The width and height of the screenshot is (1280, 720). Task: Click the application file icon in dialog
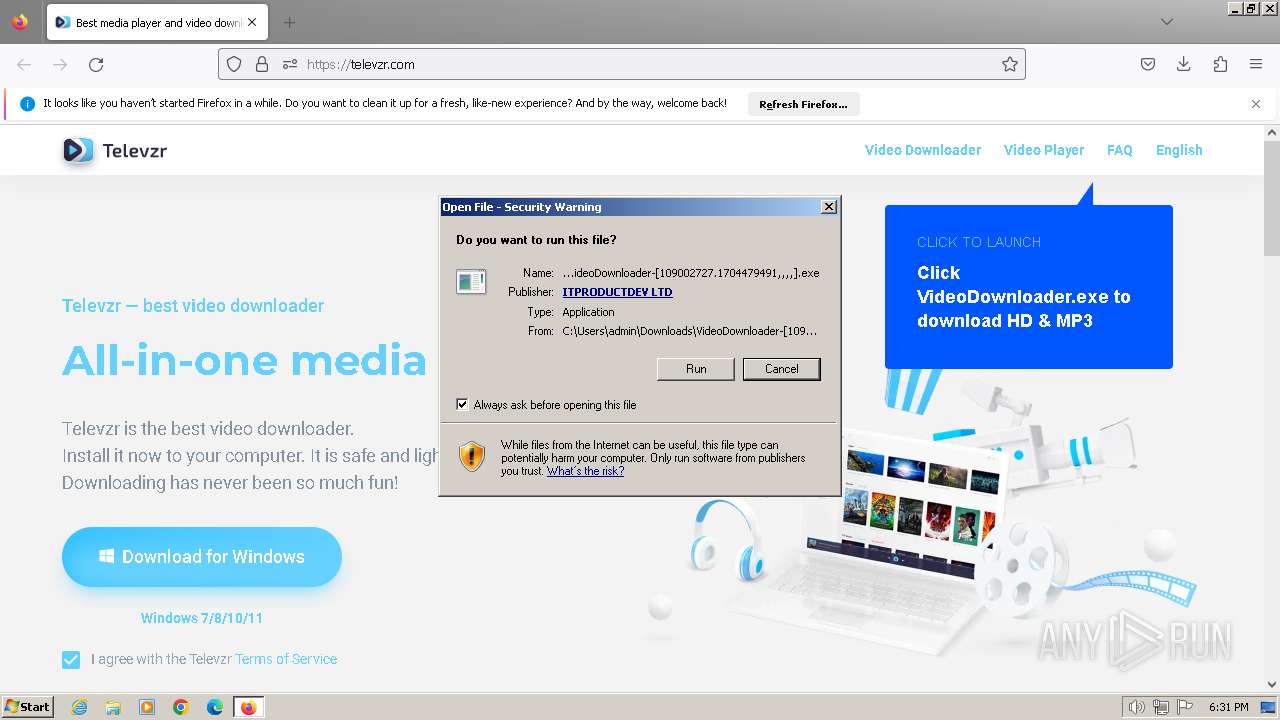click(x=471, y=281)
